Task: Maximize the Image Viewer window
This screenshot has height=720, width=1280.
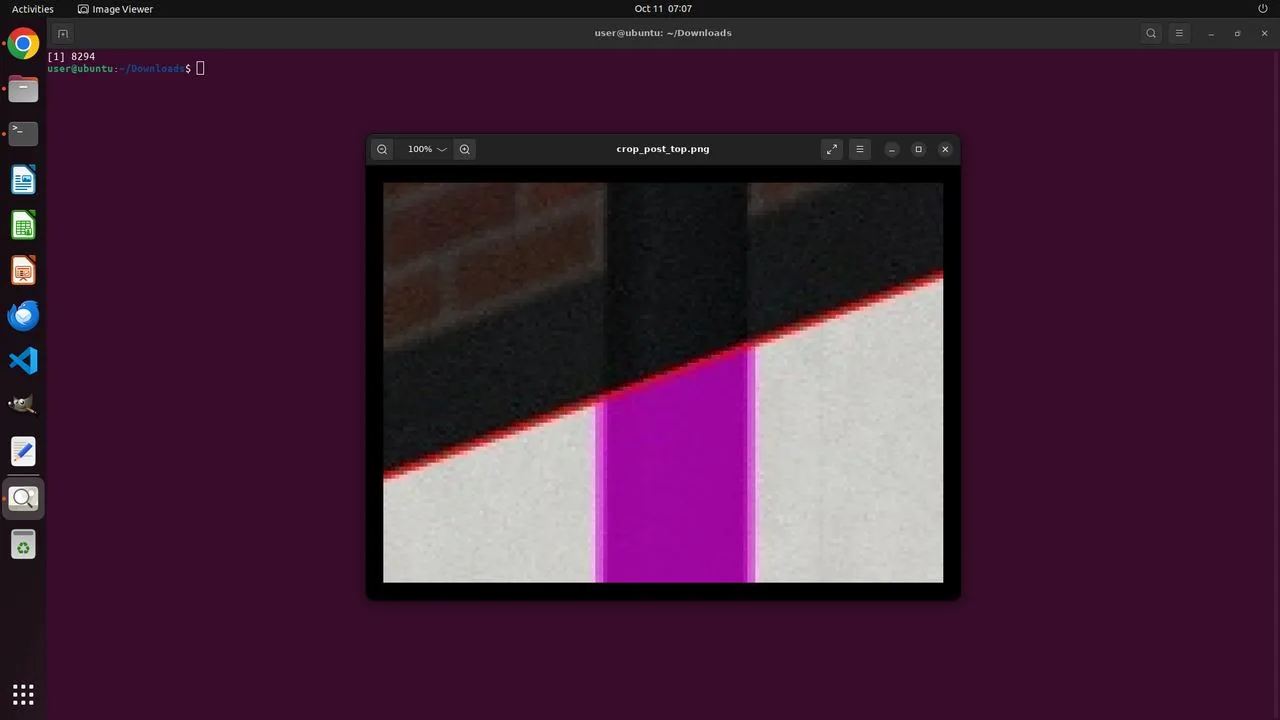Action: pos(919,149)
